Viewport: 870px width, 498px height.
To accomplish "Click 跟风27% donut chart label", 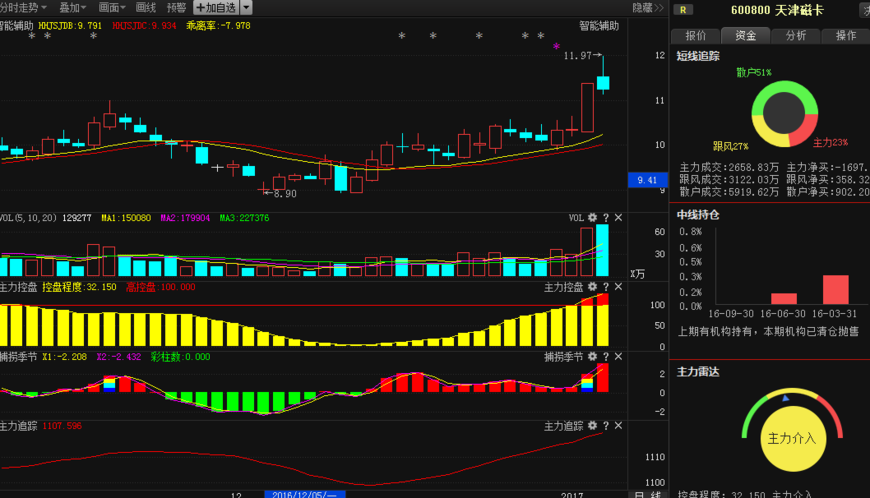I will click(x=730, y=146).
